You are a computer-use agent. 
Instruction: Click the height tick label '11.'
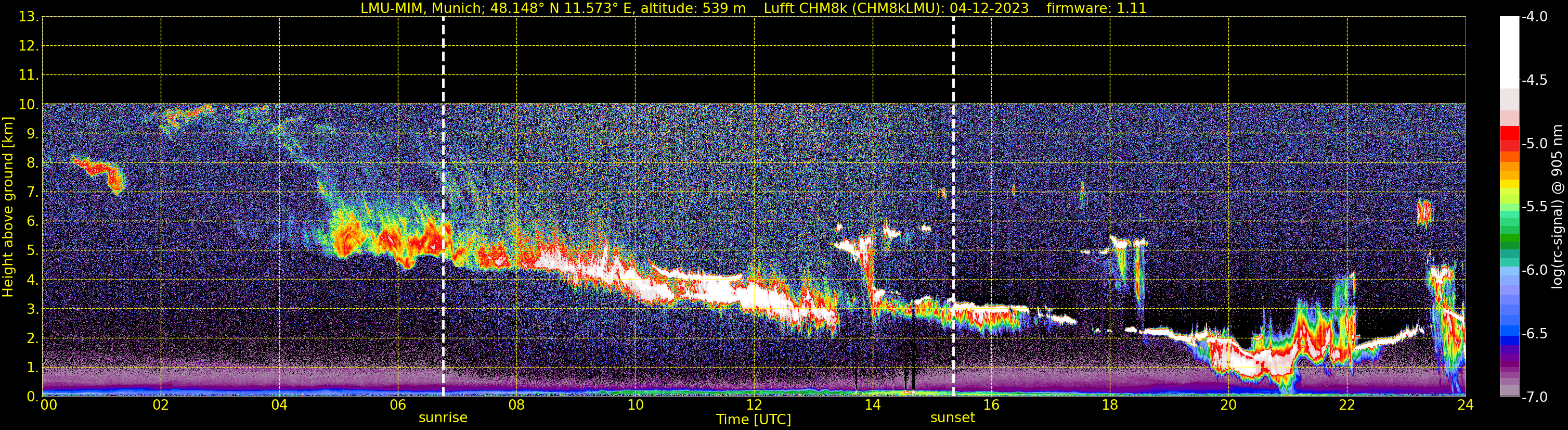click(x=29, y=75)
